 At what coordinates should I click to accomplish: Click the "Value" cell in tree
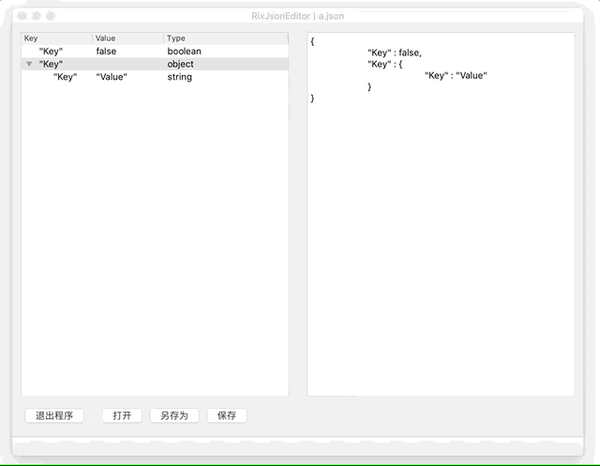pos(111,77)
